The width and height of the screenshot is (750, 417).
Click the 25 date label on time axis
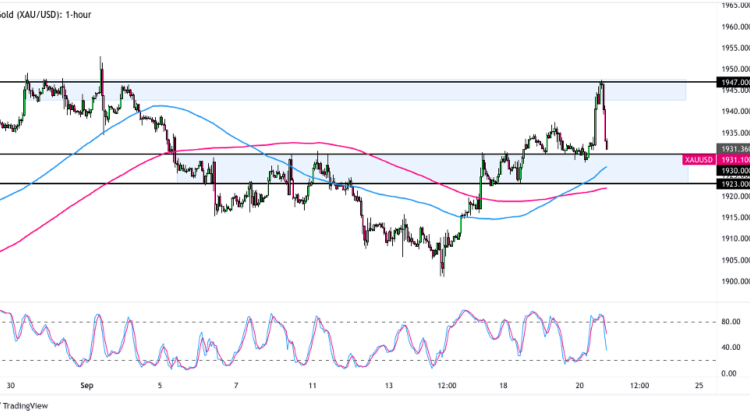point(698,385)
